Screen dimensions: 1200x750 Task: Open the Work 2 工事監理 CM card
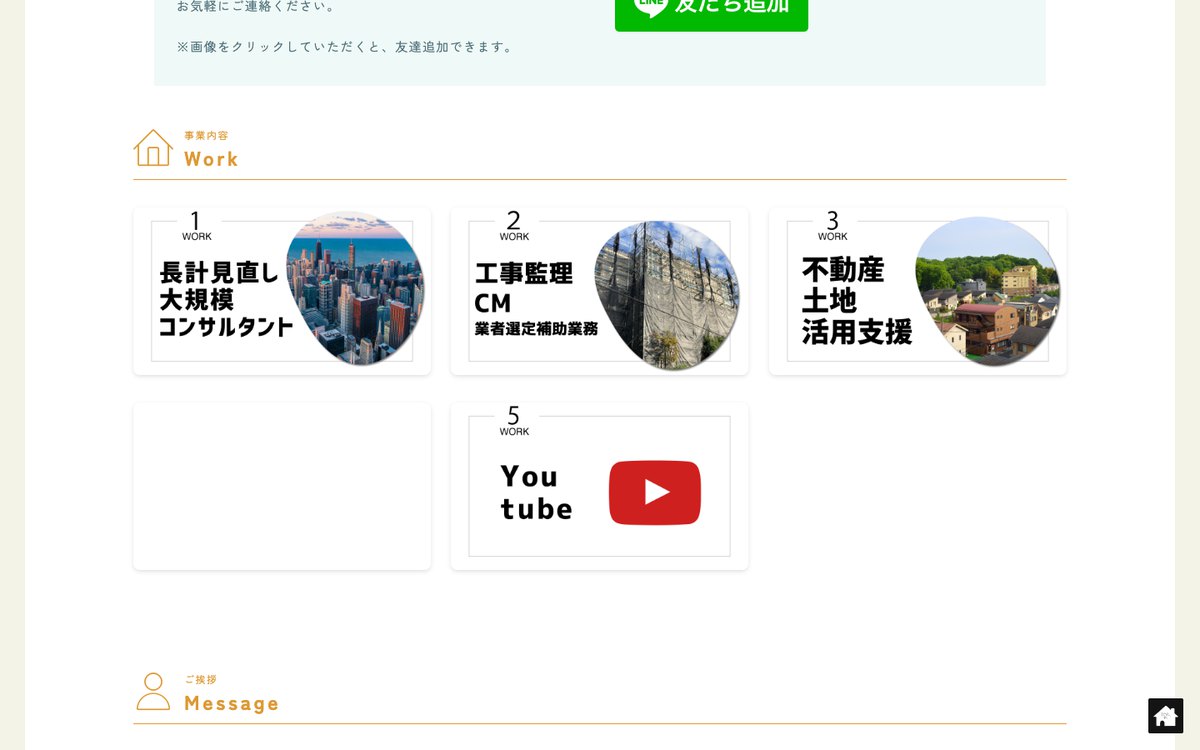coord(600,291)
